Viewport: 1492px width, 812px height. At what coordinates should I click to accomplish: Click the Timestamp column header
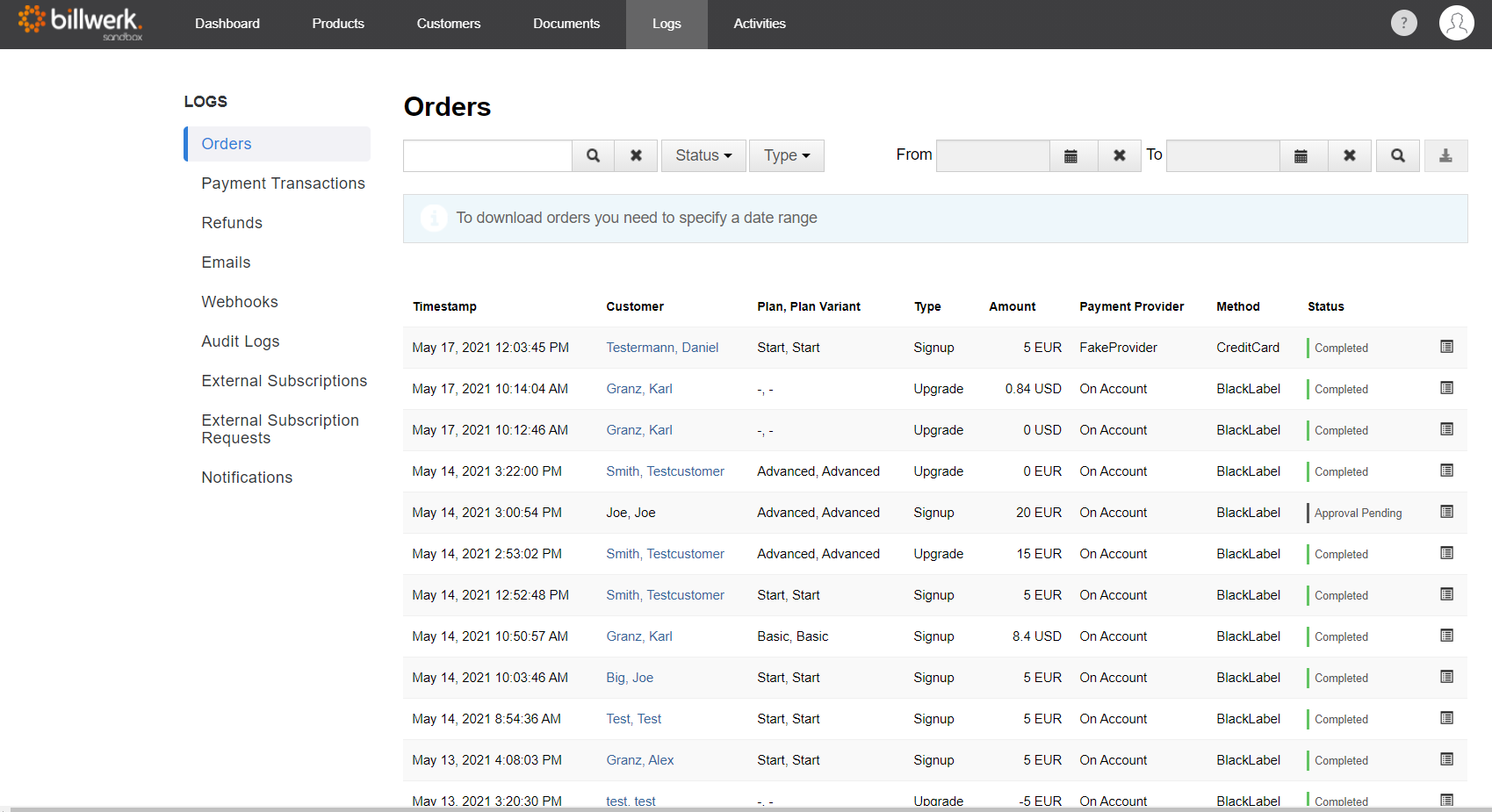point(444,306)
